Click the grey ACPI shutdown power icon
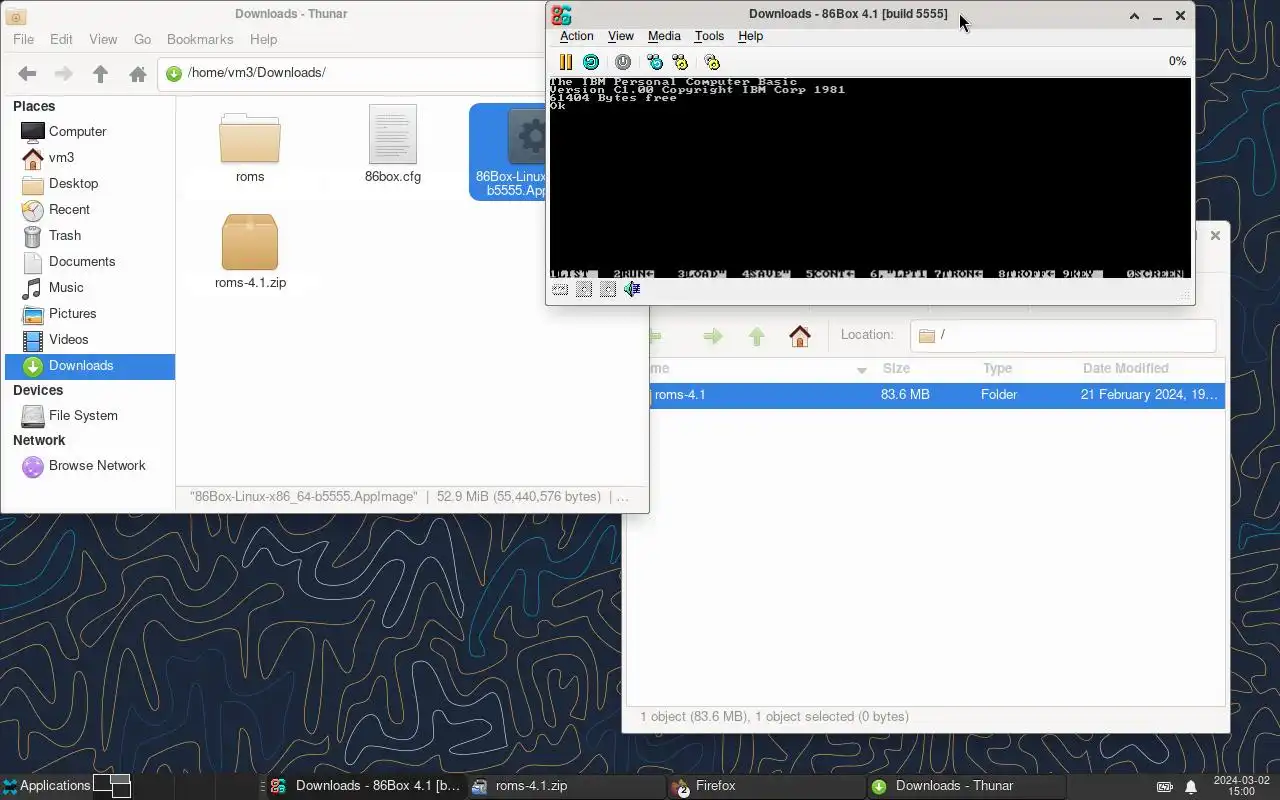The height and width of the screenshot is (800, 1280). [623, 62]
